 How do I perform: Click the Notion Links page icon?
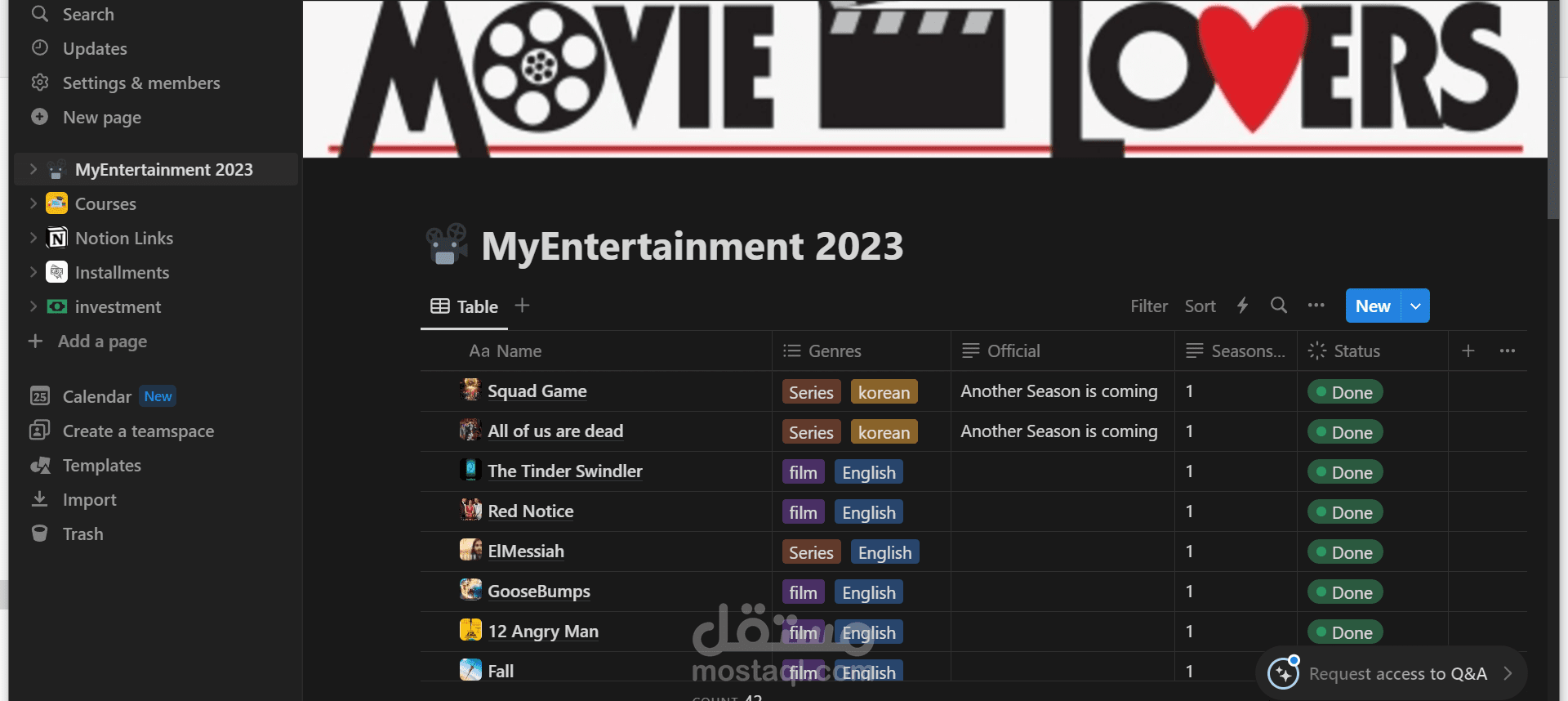click(x=56, y=238)
